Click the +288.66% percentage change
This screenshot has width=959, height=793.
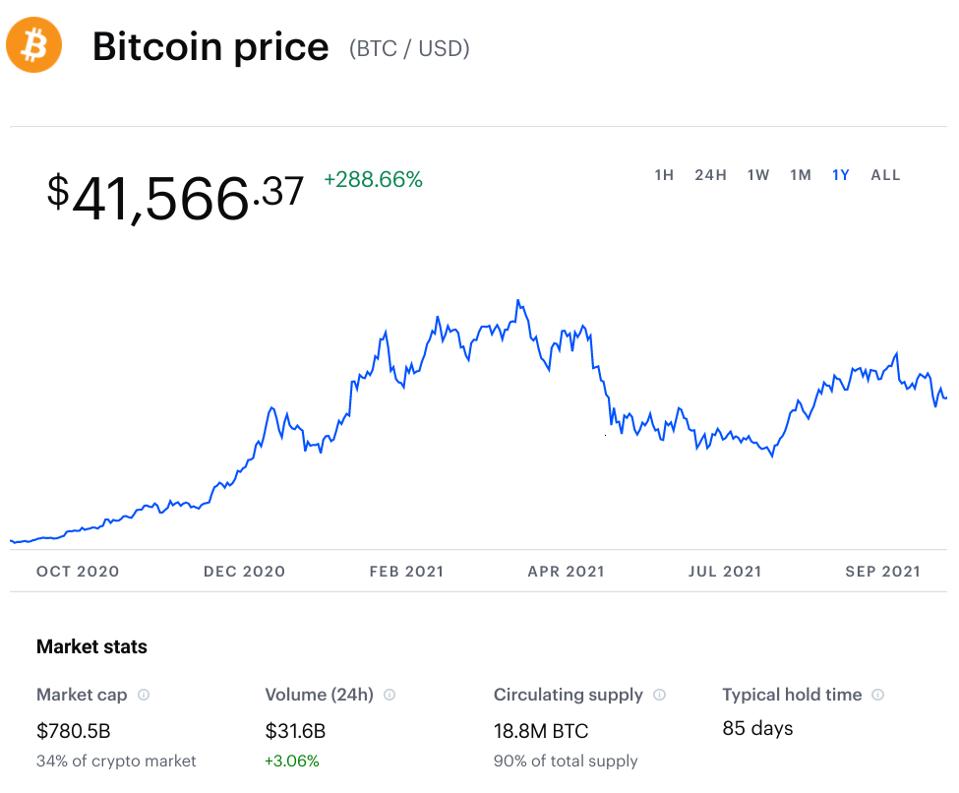pyautogui.click(x=373, y=179)
